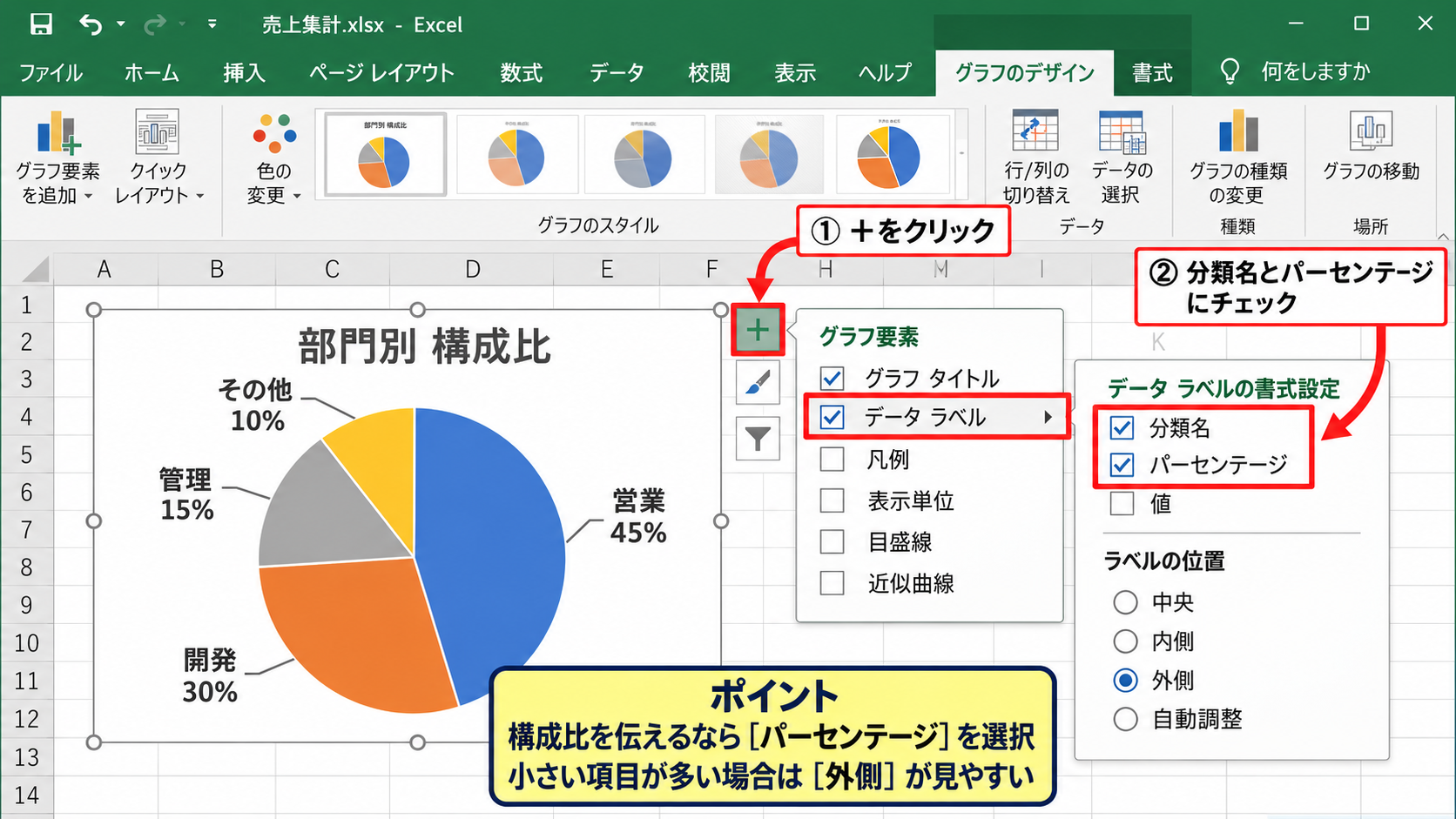The height and width of the screenshot is (819, 1456).
Task: Enable 近似曲線 checkbox
Action: [832, 582]
